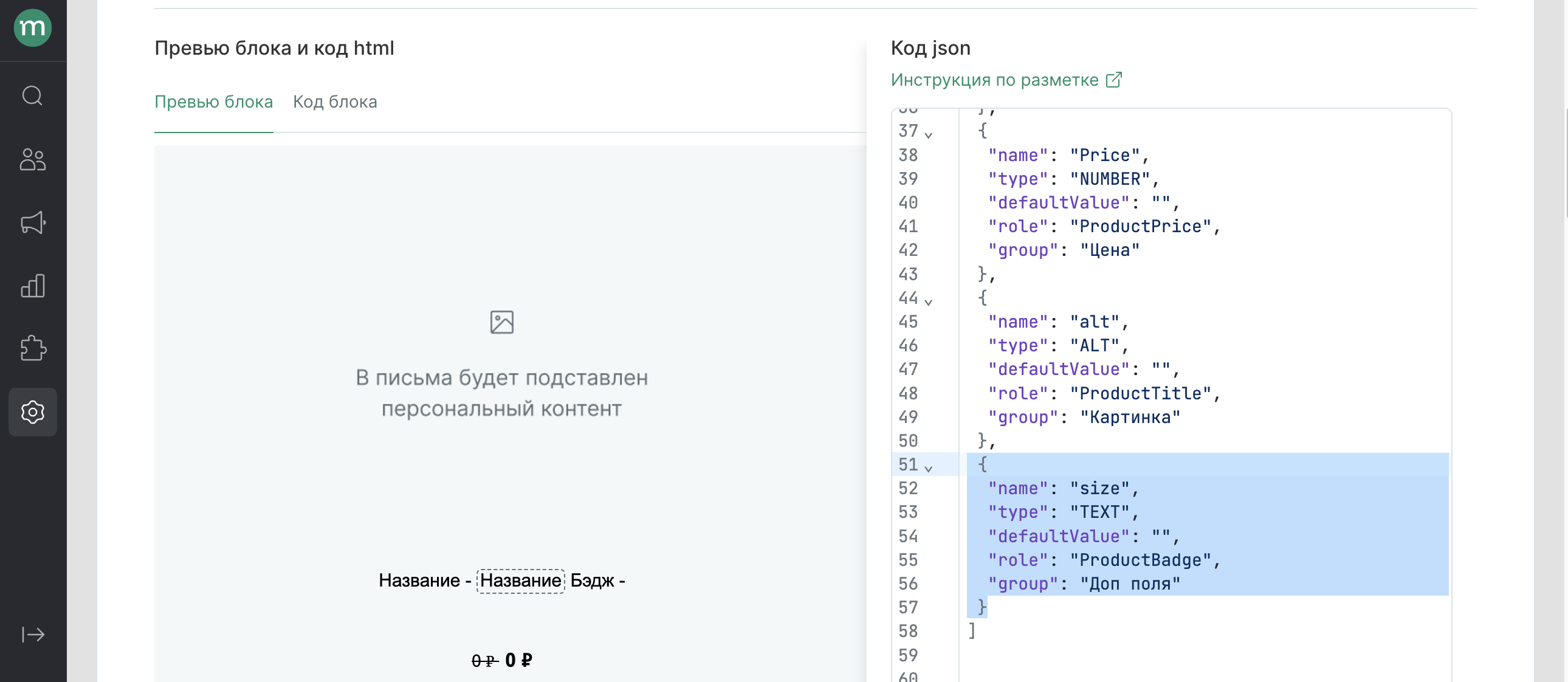1568x682 pixels.
Task: Click the персональный контент placeholder text
Action: [x=501, y=408]
